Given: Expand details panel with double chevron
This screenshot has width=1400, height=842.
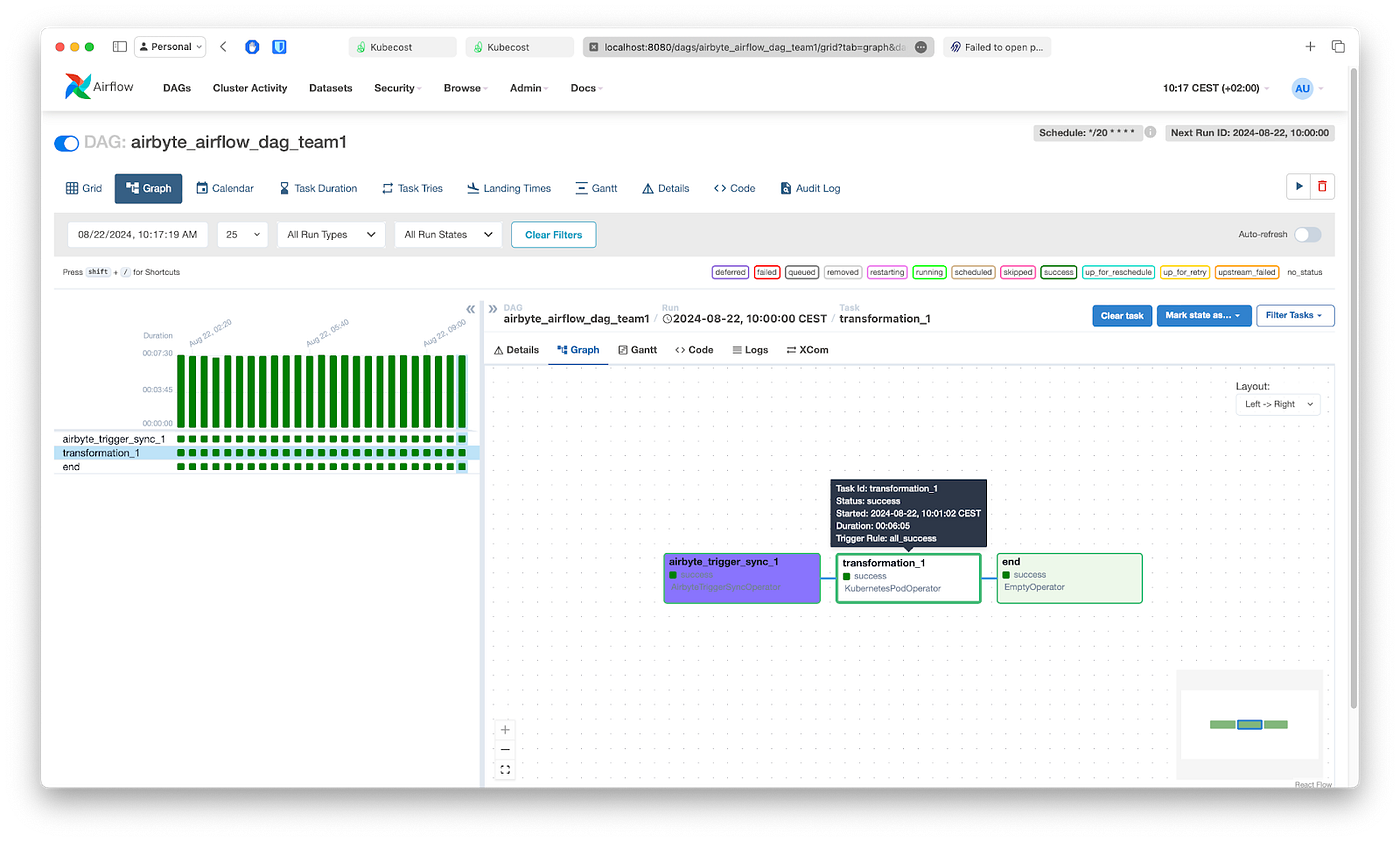Looking at the screenshot, I should (x=492, y=309).
